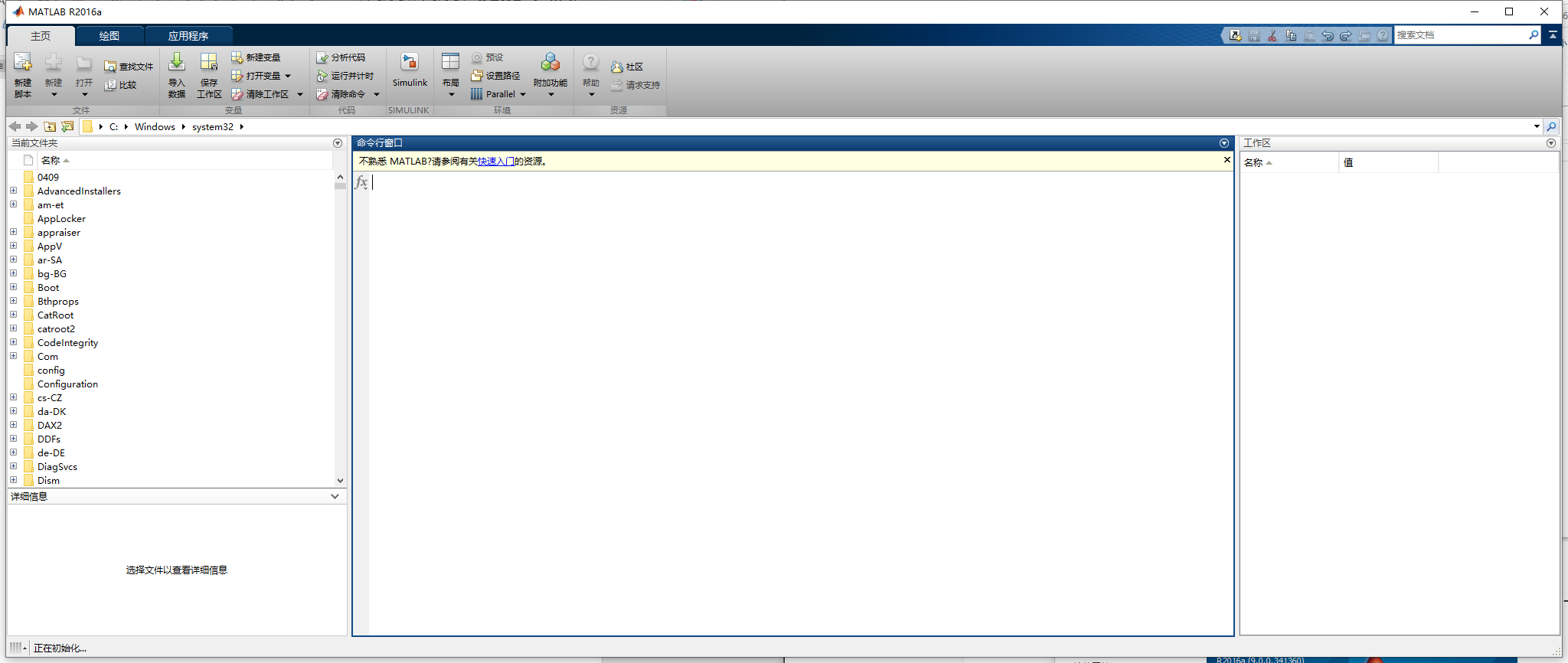Click the redo arrow icon
The image size is (1568, 663).
coord(1346,35)
